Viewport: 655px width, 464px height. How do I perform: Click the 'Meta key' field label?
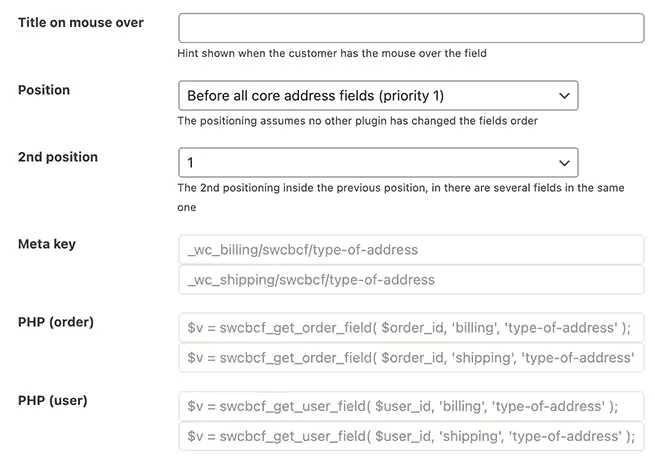coord(47,244)
